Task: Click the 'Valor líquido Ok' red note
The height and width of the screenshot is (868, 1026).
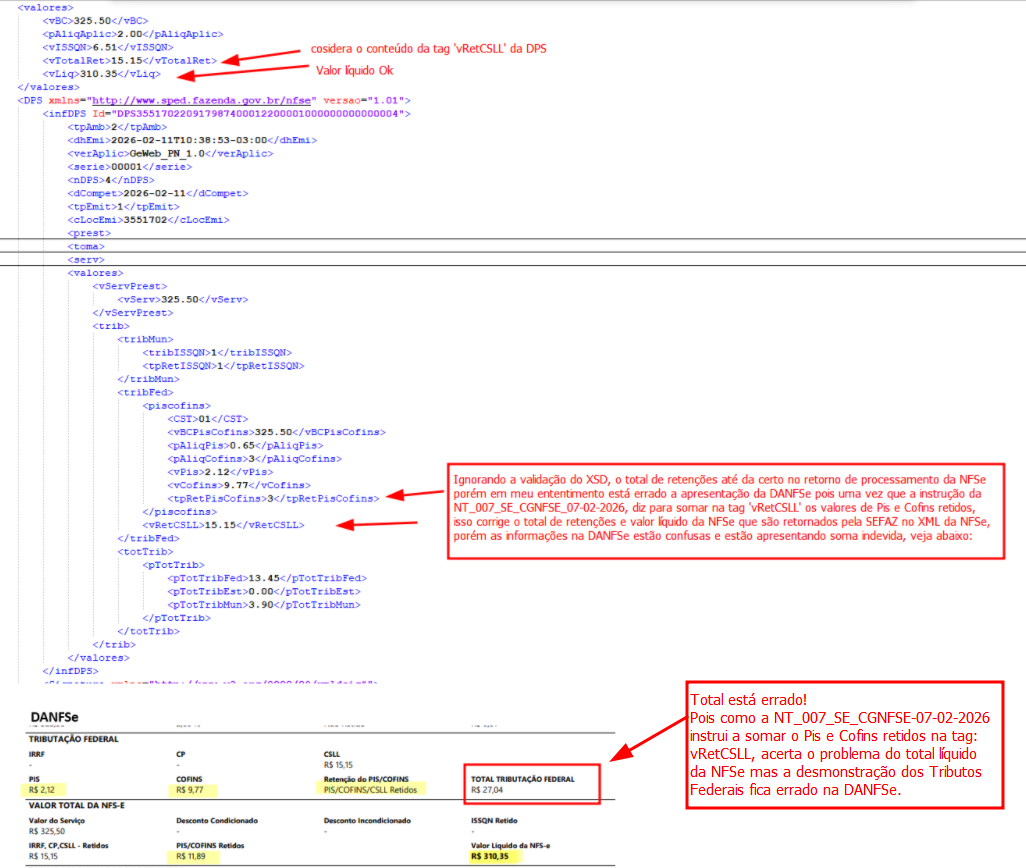Action: [362, 70]
